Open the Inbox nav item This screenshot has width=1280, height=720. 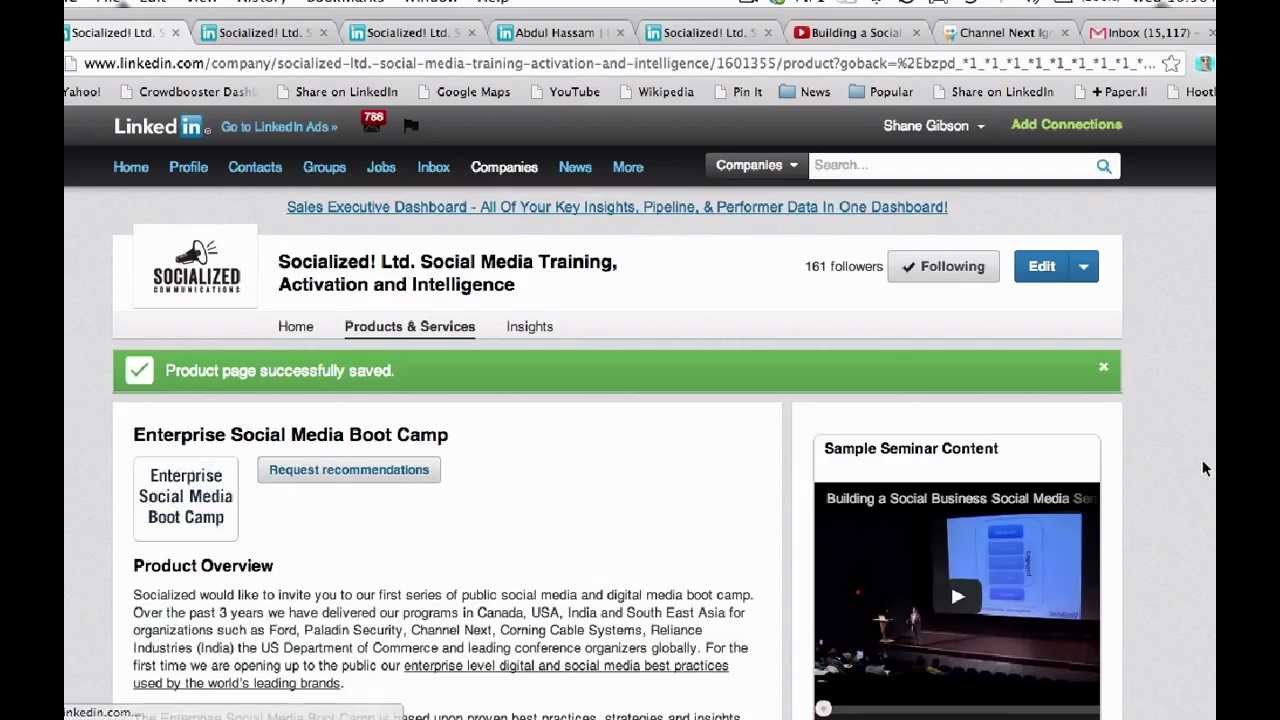coord(433,167)
